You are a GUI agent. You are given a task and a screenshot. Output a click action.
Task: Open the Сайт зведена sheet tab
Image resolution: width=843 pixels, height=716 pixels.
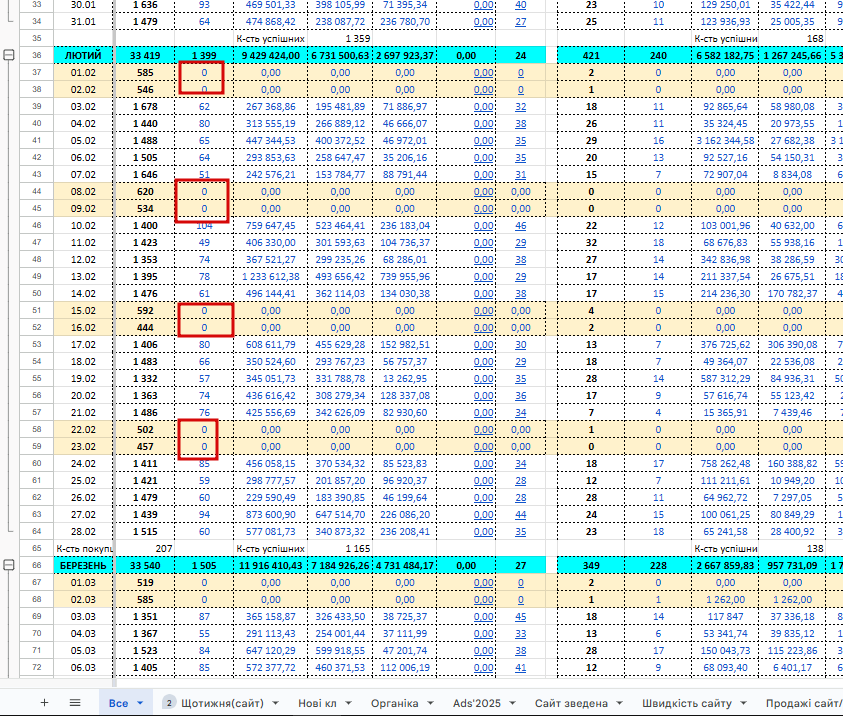(x=571, y=703)
